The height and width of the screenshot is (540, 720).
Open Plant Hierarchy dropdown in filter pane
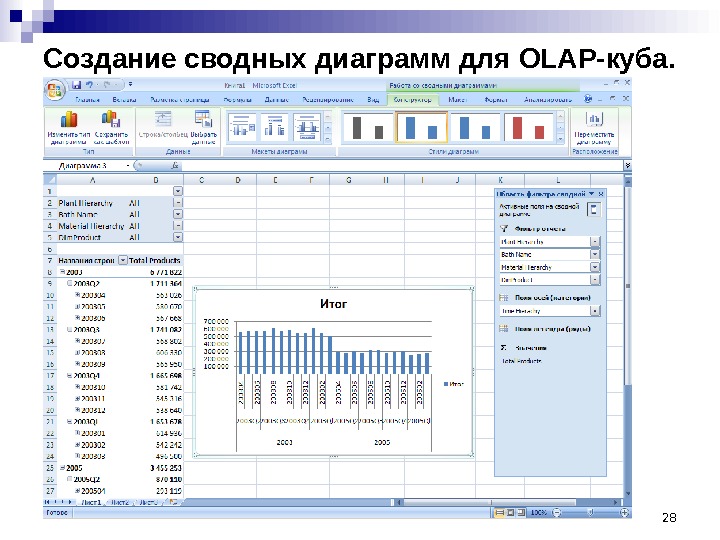(595, 241)
